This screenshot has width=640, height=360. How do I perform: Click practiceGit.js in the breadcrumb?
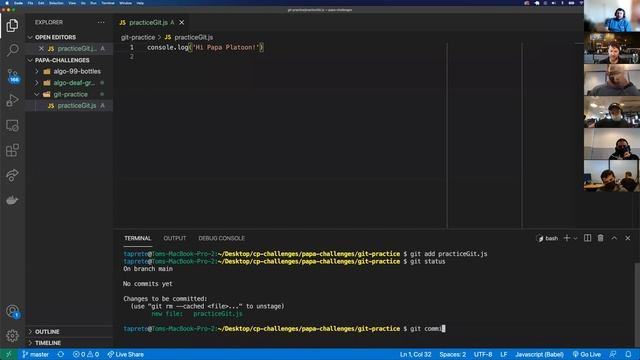(x=193, y=37)
